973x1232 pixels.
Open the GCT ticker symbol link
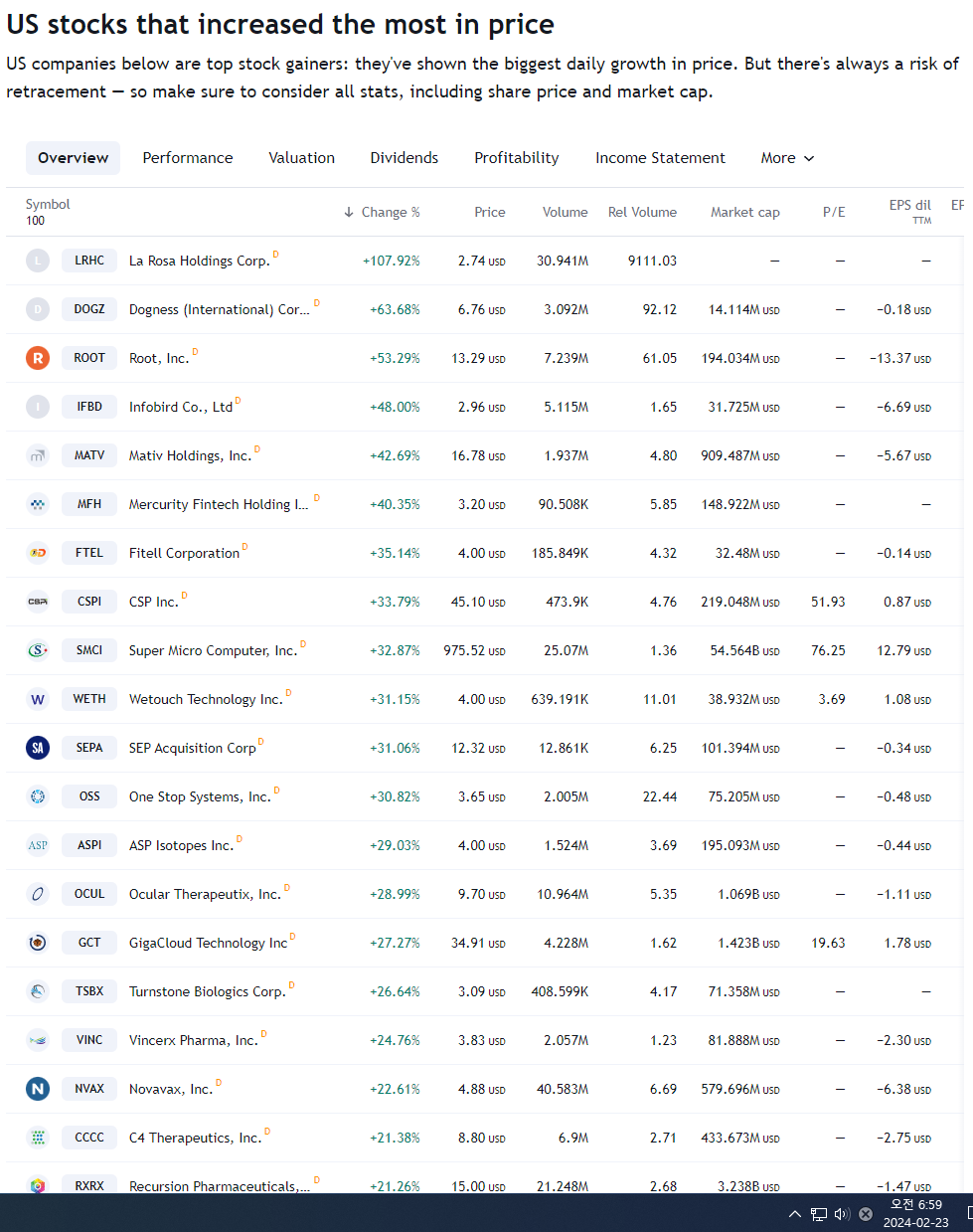[89, 943]
